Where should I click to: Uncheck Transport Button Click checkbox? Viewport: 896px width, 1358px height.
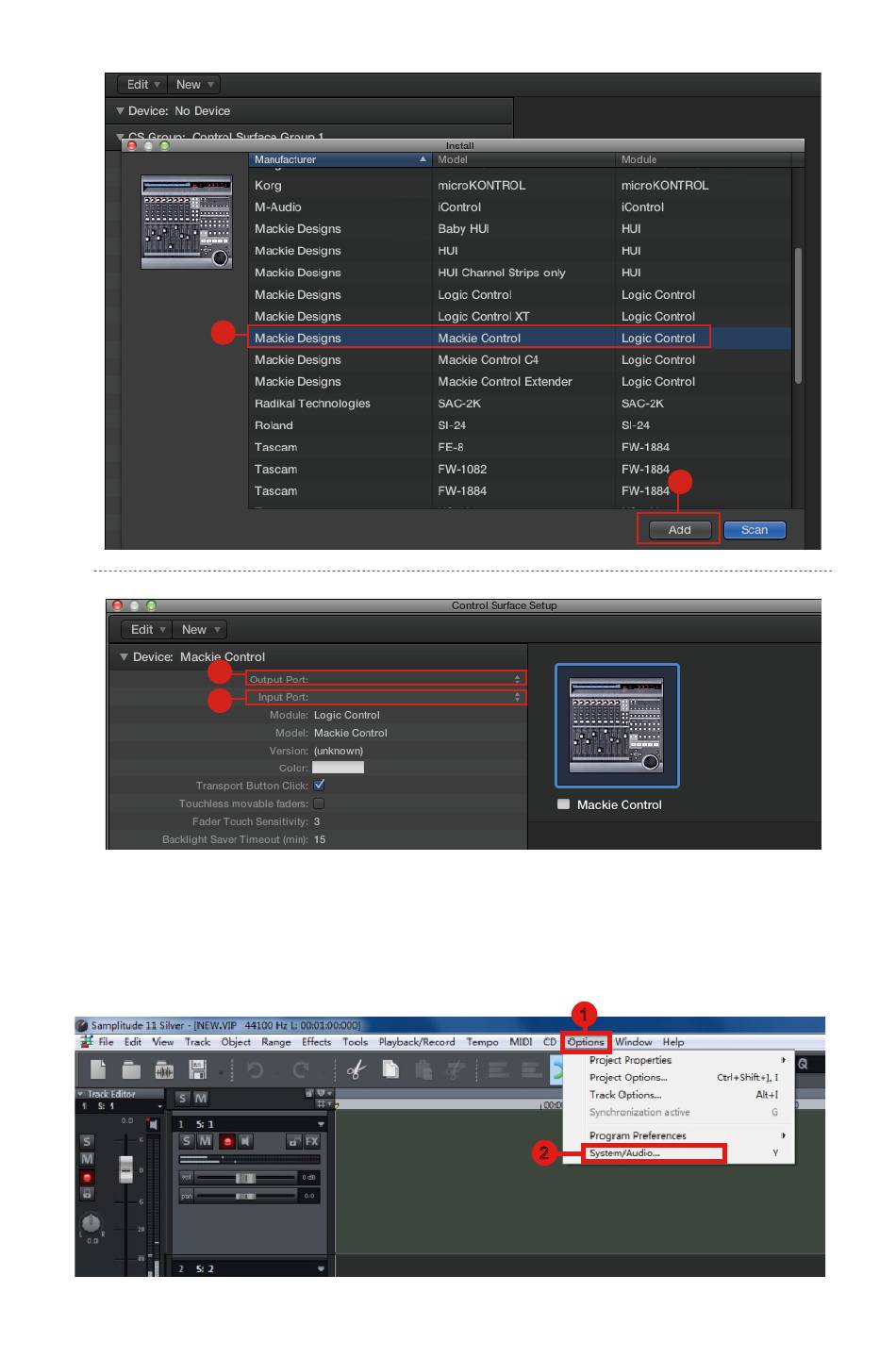coord(320,785)
